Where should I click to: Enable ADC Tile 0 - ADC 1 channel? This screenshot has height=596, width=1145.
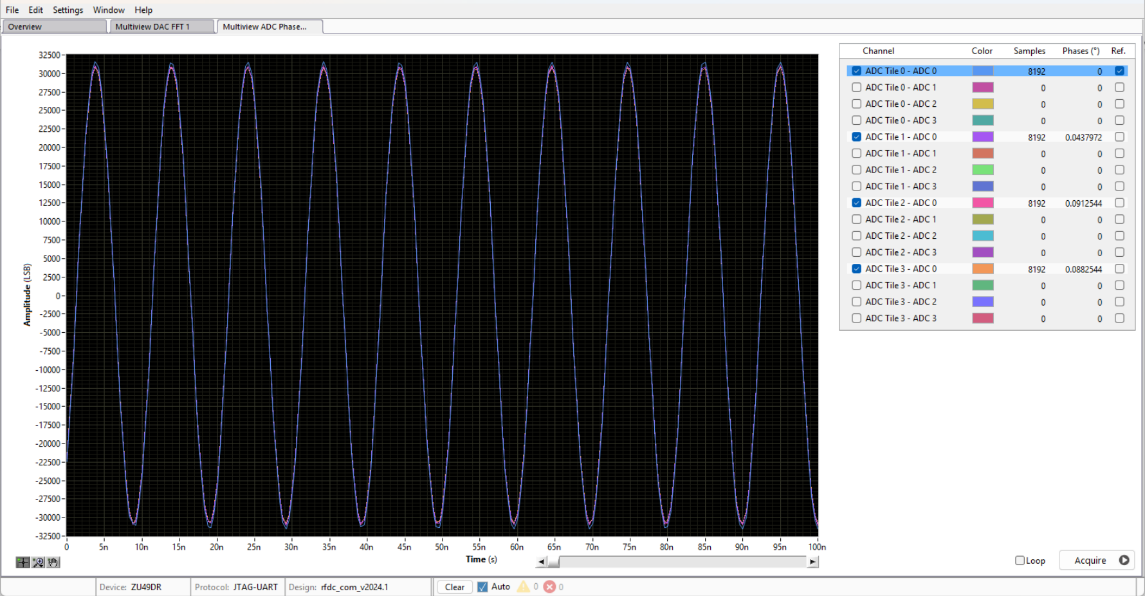coord(857,87)
